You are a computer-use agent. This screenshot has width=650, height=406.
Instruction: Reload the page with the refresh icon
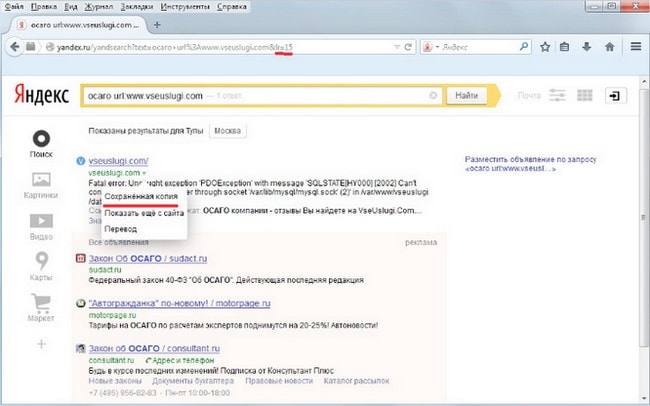408,47
